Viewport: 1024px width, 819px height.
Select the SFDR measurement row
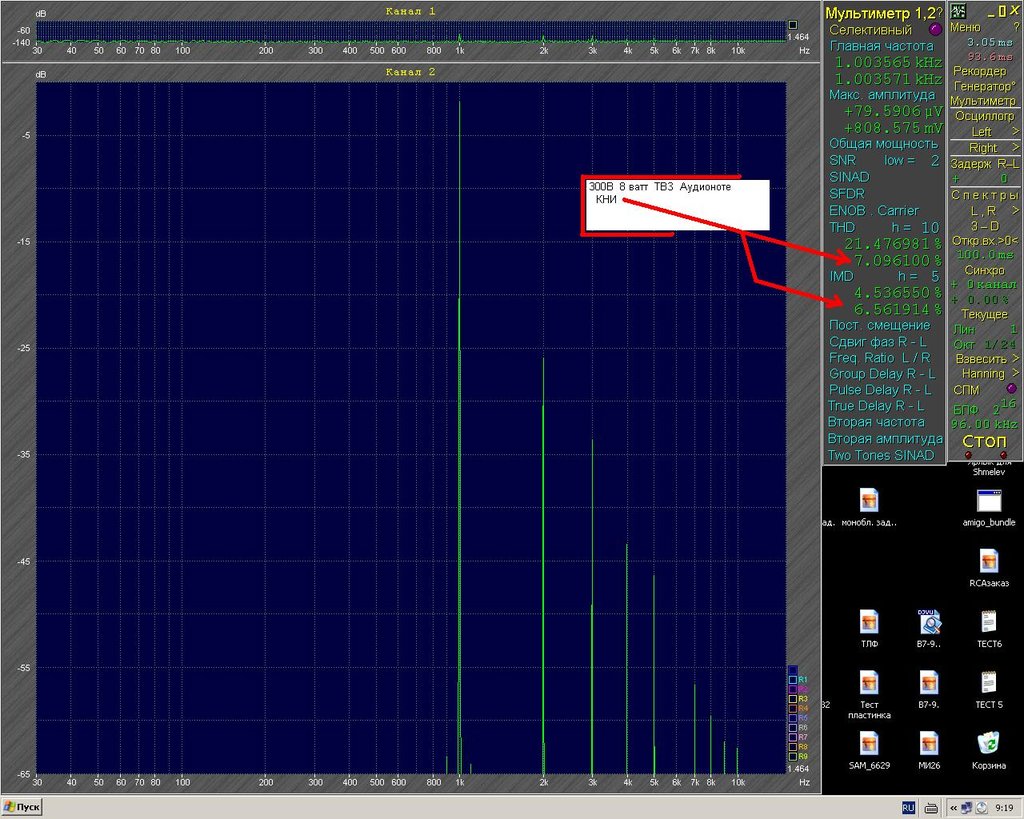tap(847, 194)
